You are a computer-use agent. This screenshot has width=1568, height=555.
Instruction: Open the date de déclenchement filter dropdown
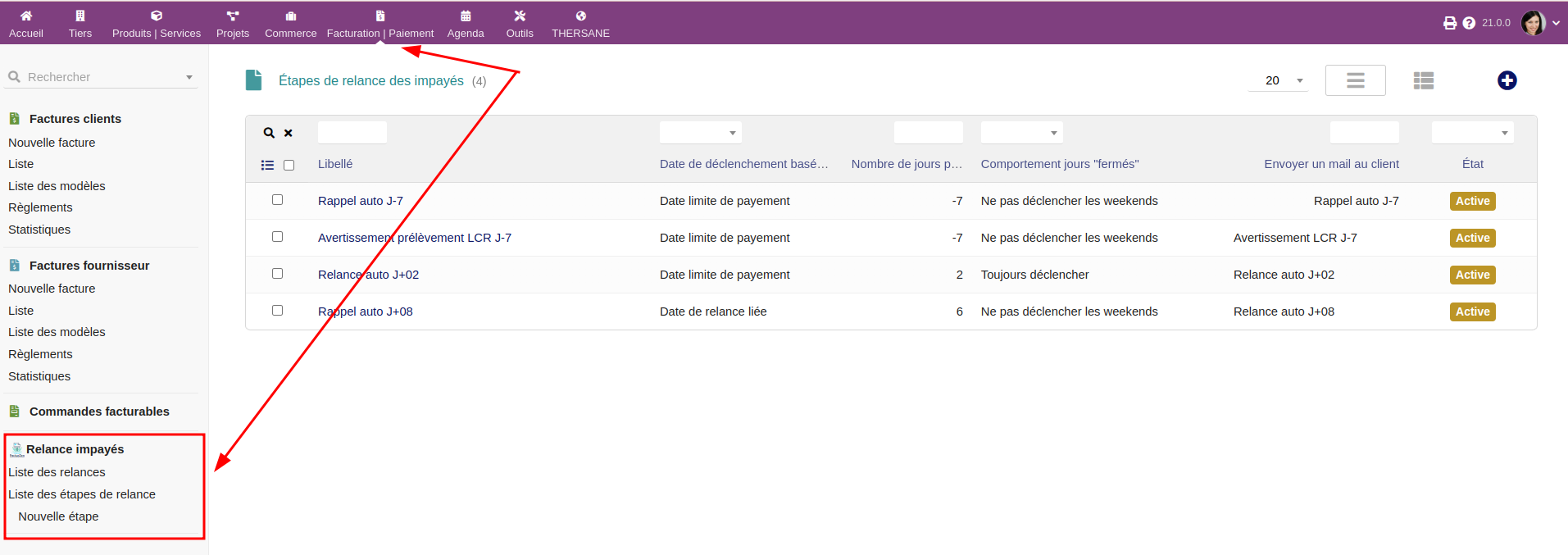tap(700, 133)
